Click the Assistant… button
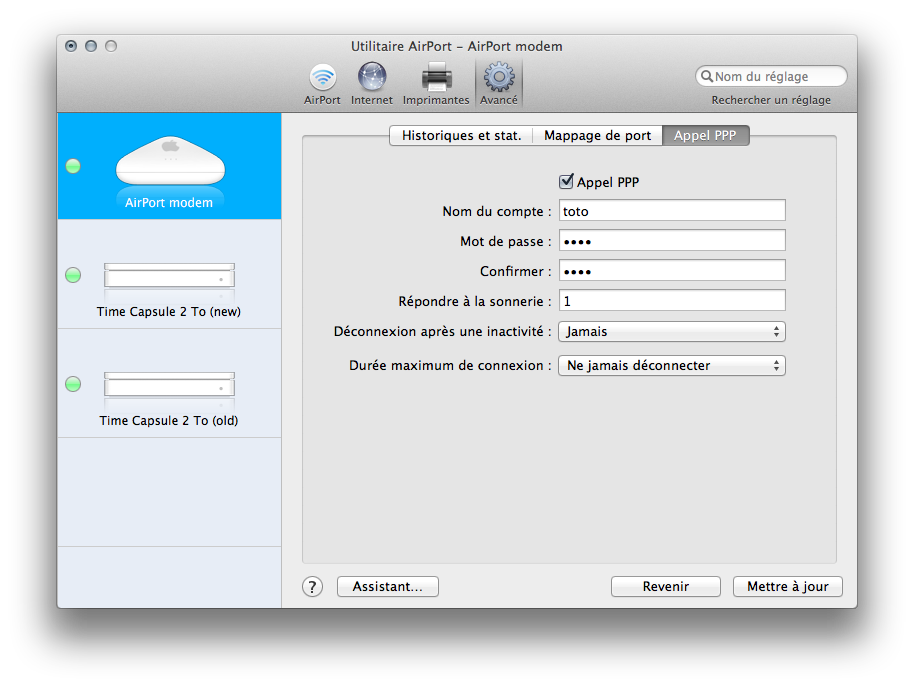The image size is (914, 687). pyautogui.click(x=388, y=587)
